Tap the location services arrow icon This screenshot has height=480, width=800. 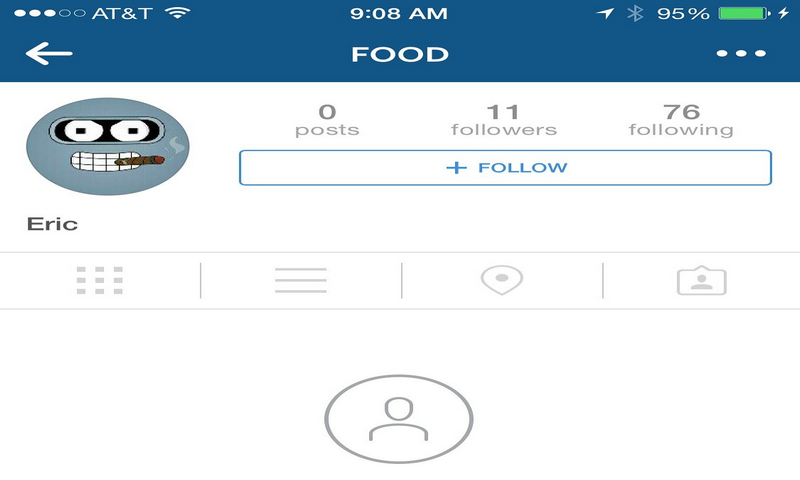[x=605, y=13]
